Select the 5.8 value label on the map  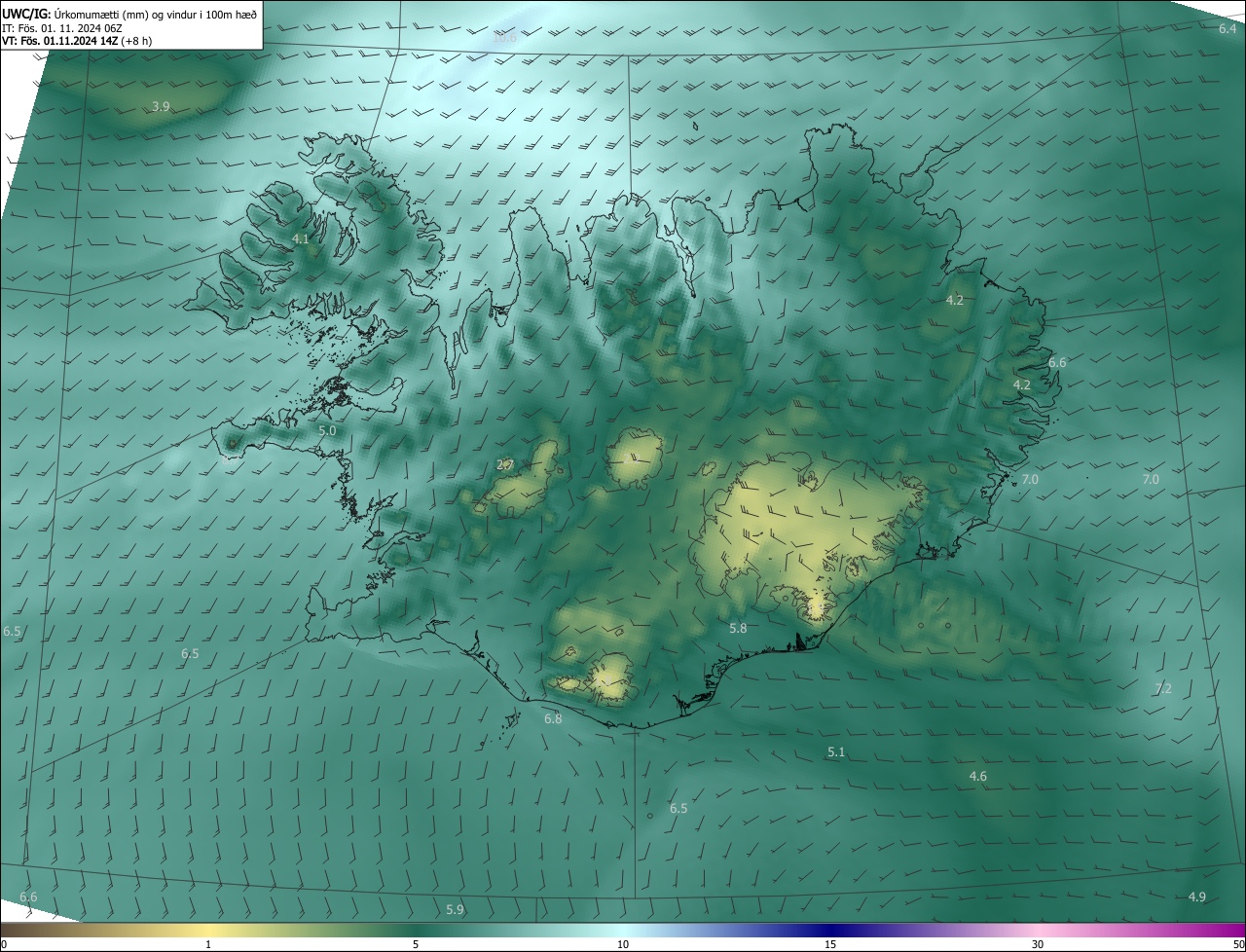click(738, 629)
